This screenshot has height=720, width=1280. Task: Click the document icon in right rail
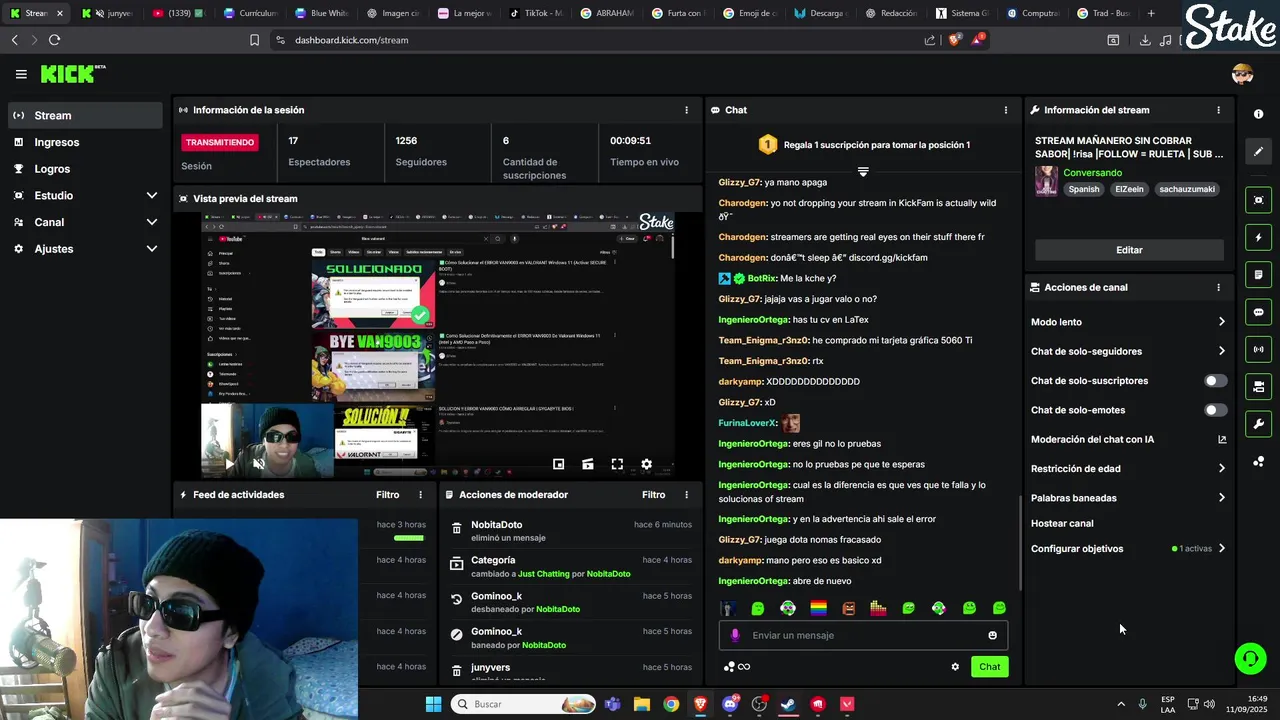point(1258,274)
